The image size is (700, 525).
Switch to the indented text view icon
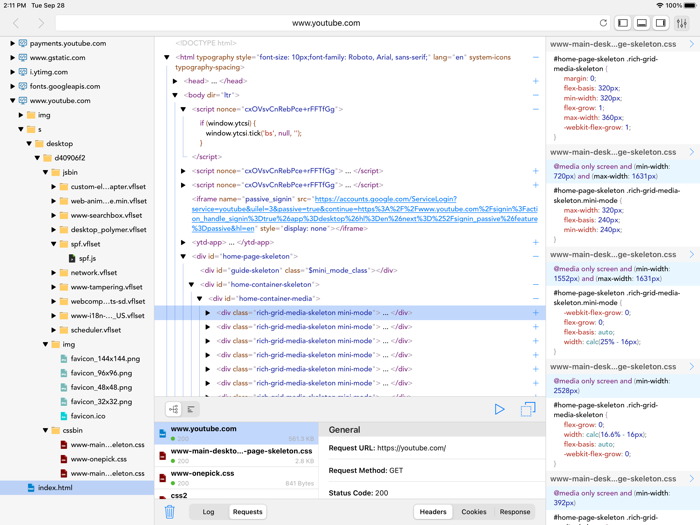[x=191, y=409]
